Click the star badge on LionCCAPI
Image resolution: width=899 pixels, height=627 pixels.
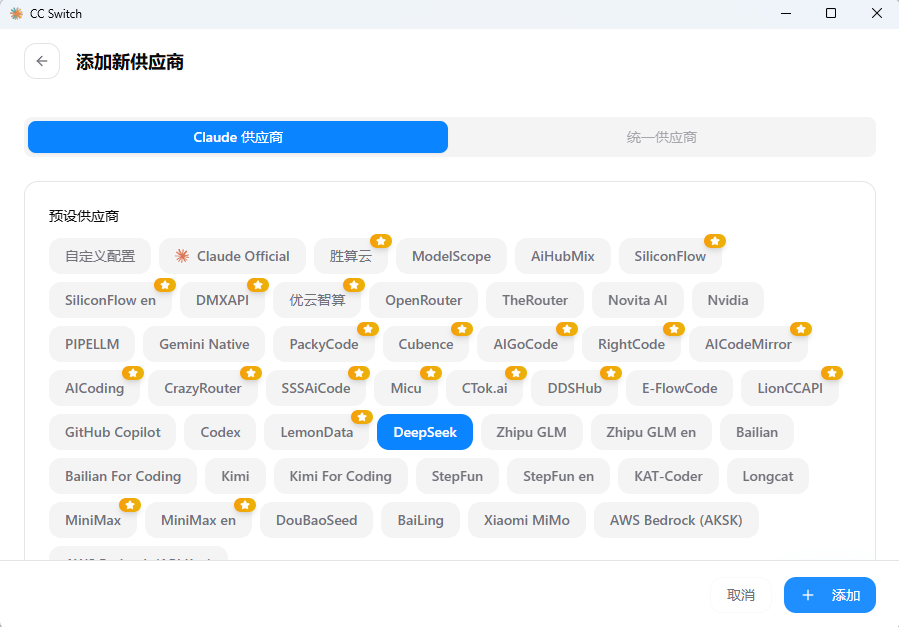(x=831, y=373)
